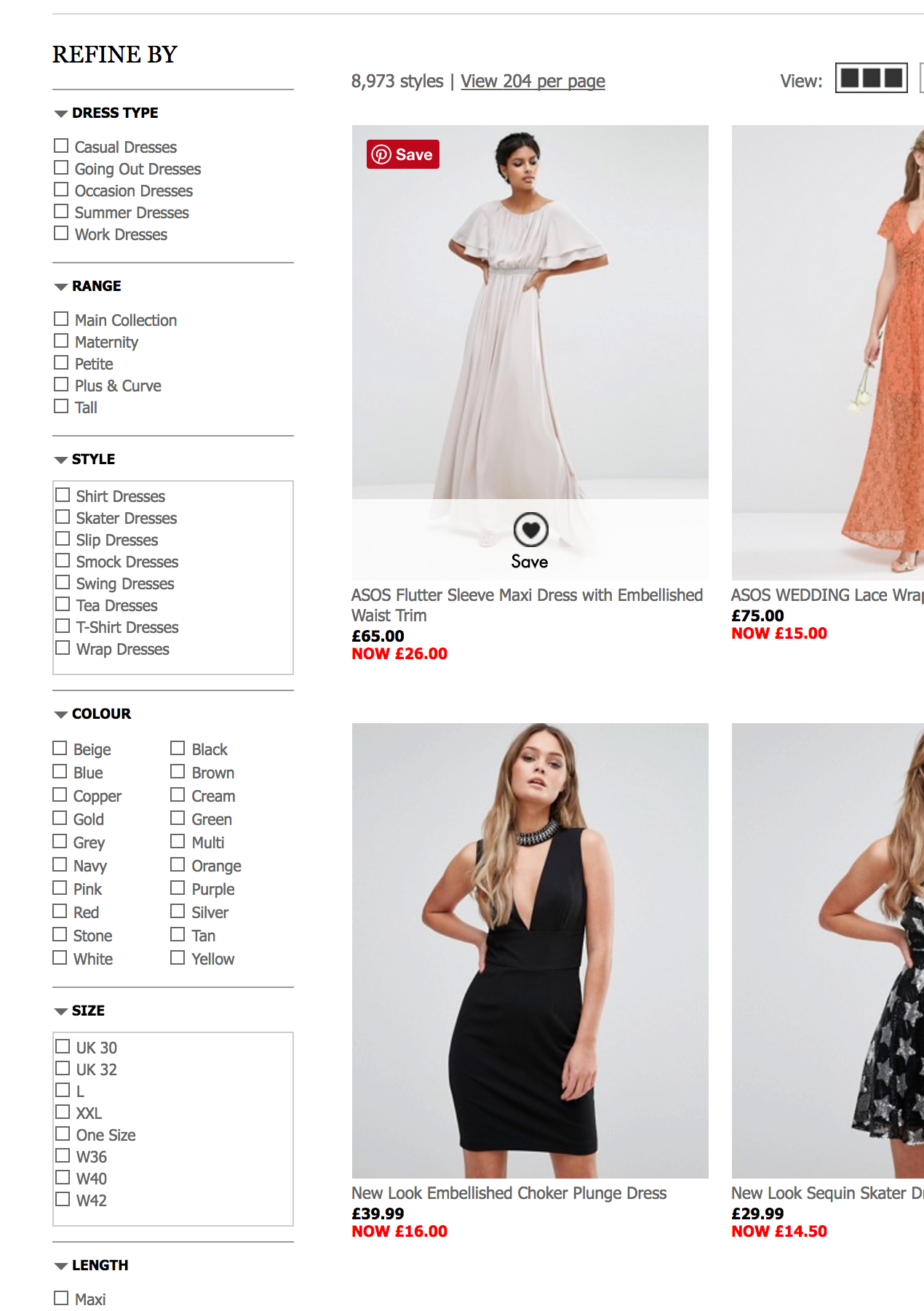This screenshot has height=1311, width=924.
Task: Enable the Petite range checkbox
Action: 61,363
